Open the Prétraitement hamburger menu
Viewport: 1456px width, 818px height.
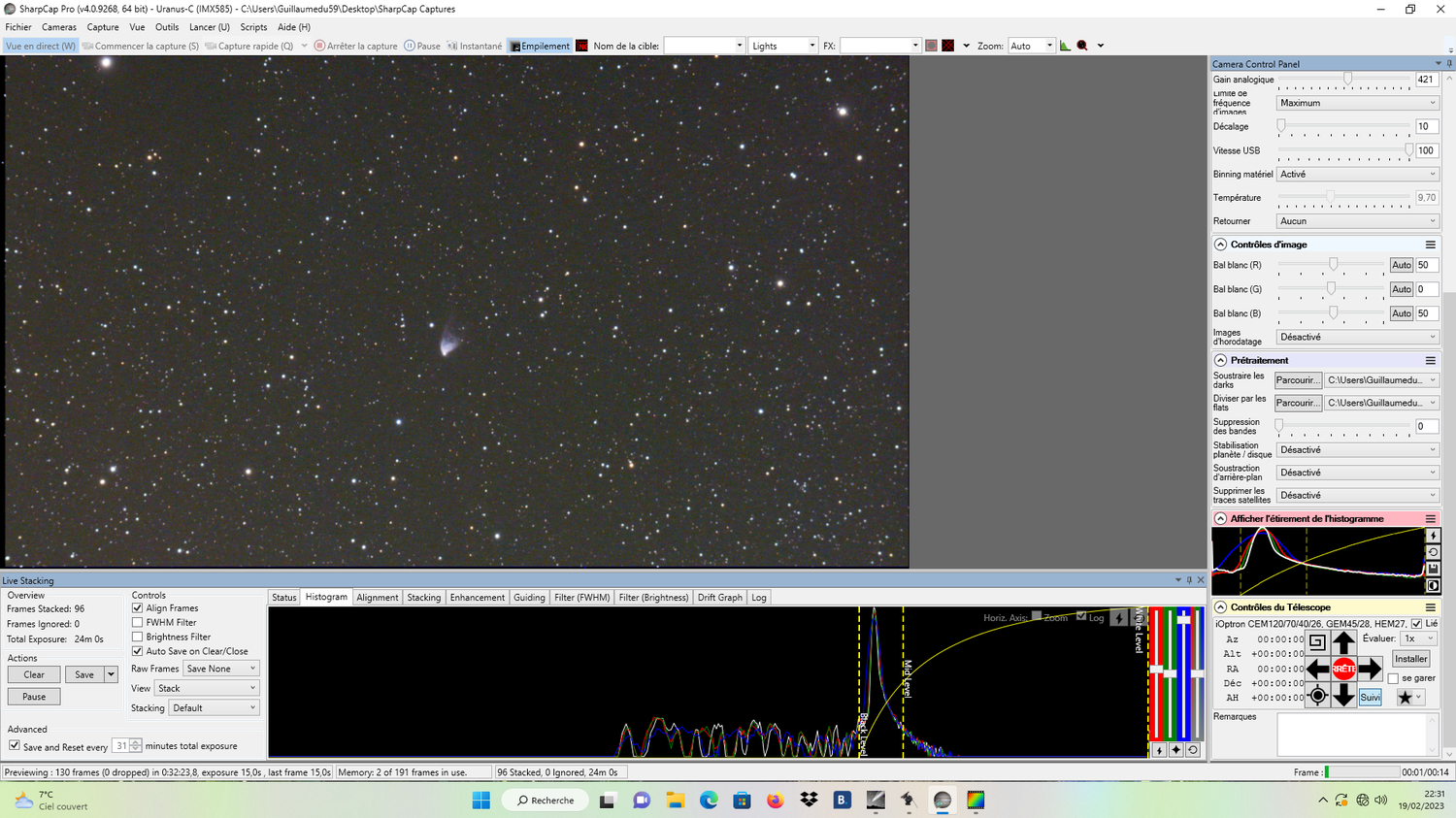pyautogui.click(x=1430, y=360)
